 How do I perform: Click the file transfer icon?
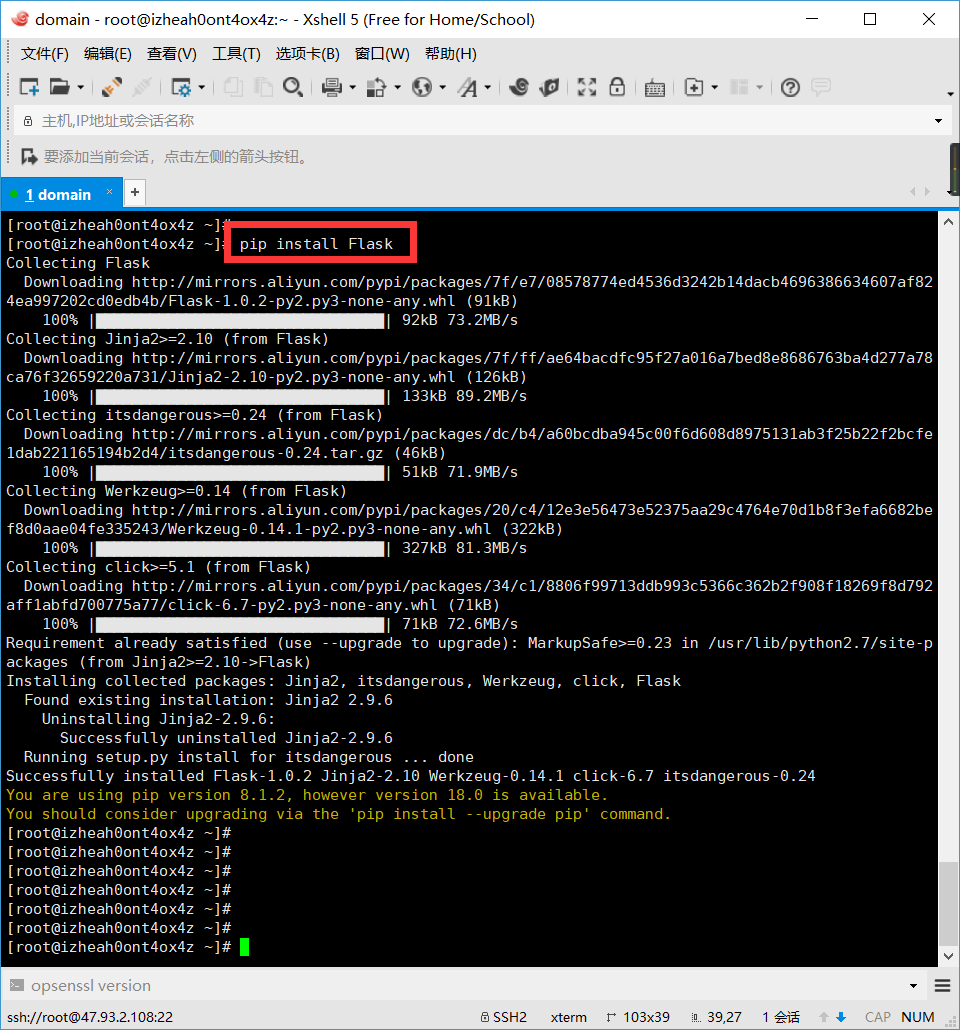377,87
